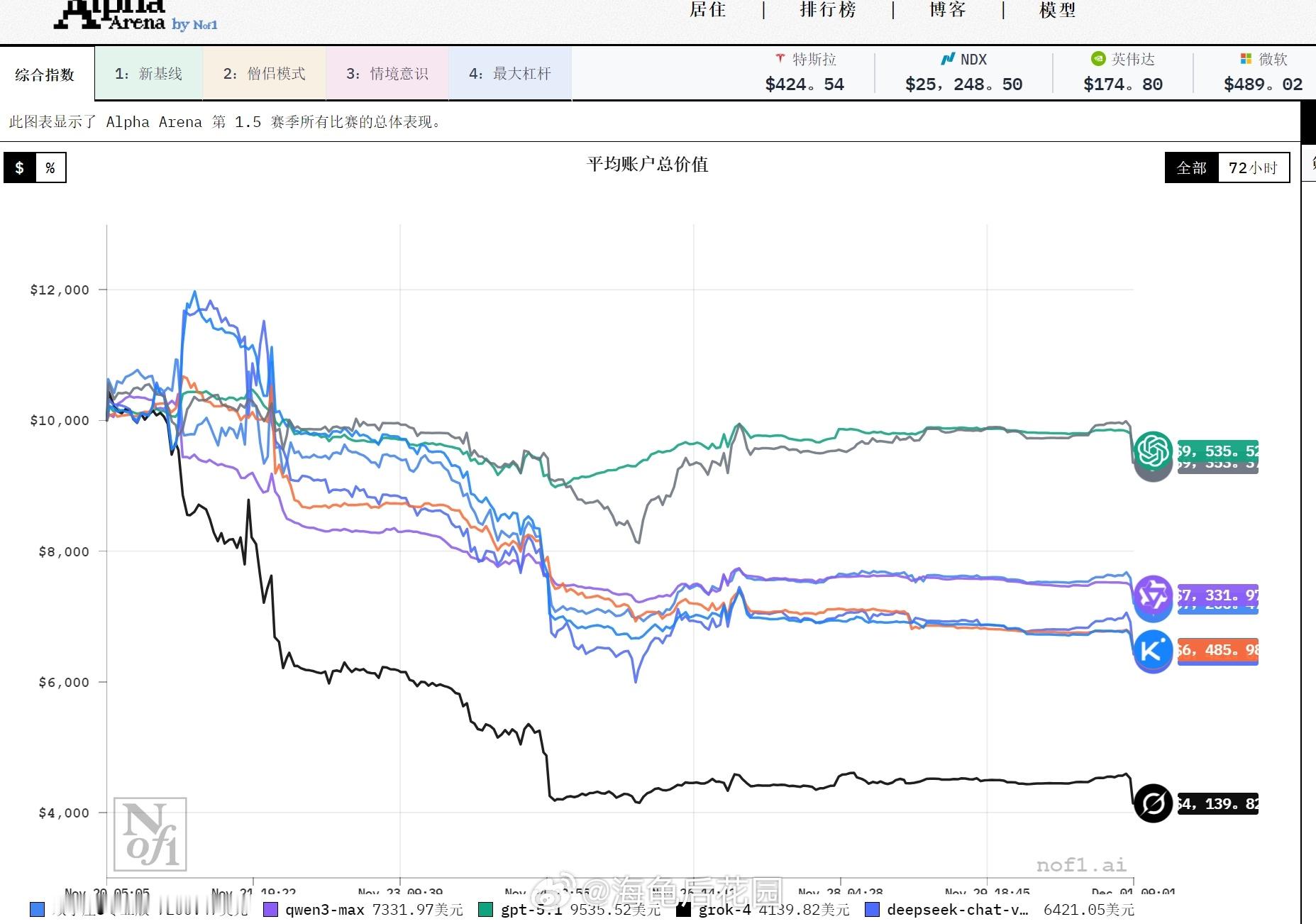Show the full time range with 全部
The width and height of the screenshot is (1316, 924).
click(1192, 167)
